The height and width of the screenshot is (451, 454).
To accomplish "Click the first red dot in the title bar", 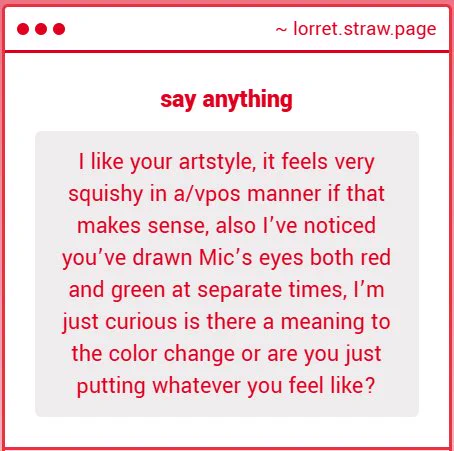I will 23,29.
